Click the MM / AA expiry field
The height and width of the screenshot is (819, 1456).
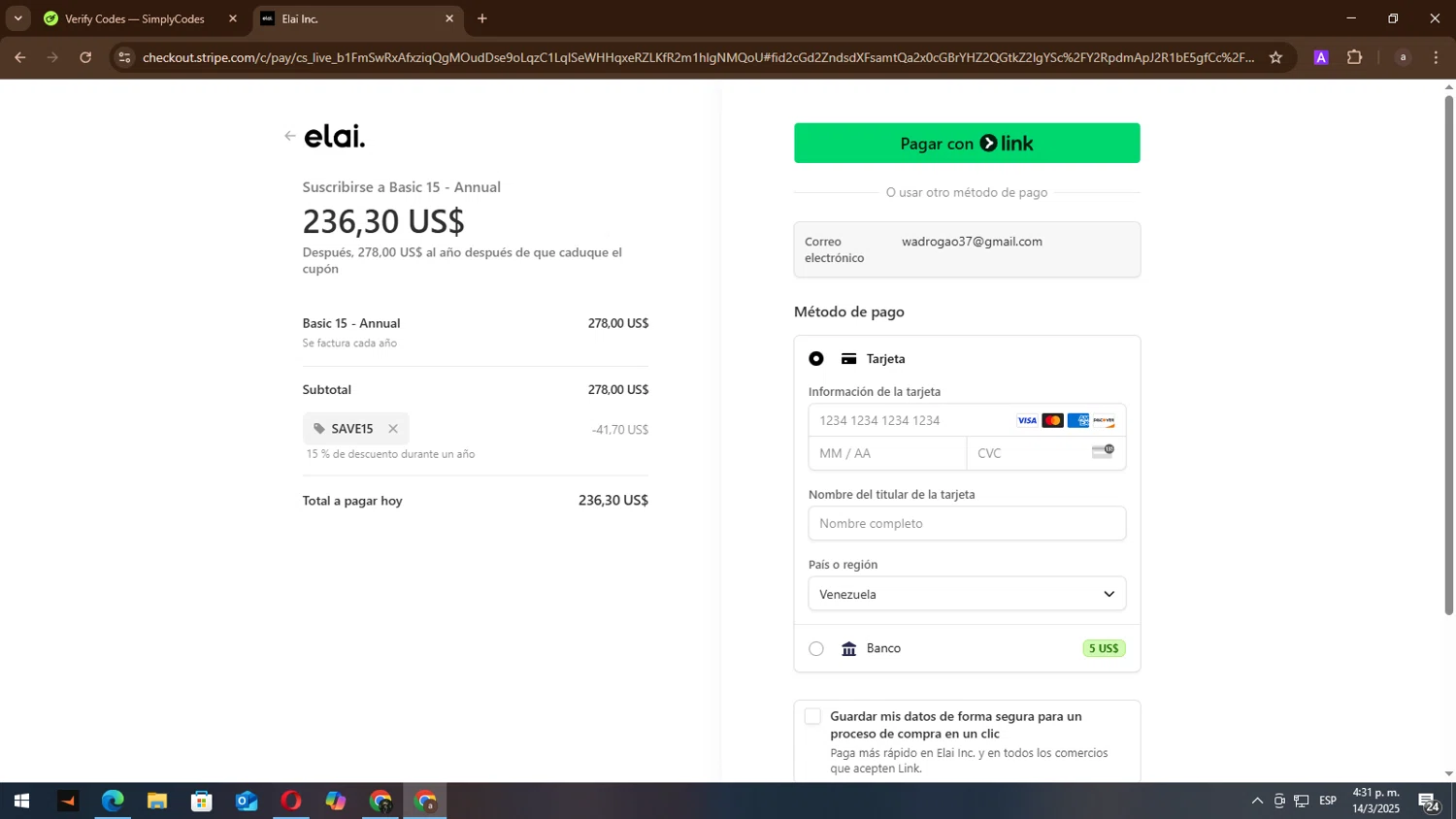887,453
